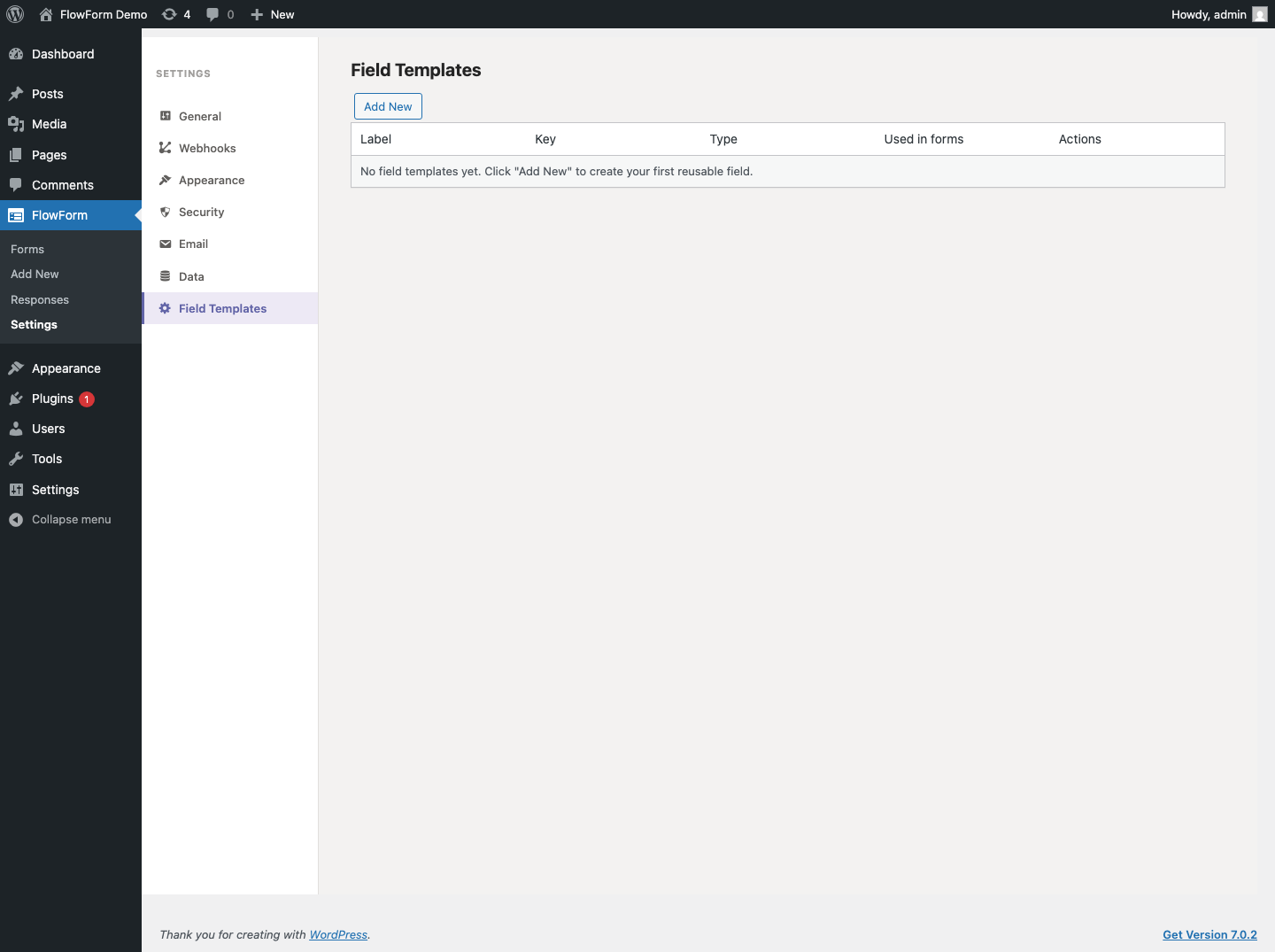Click the Label column header
Viewport: 1275px width, 952px height.
[x=375, y=139]
